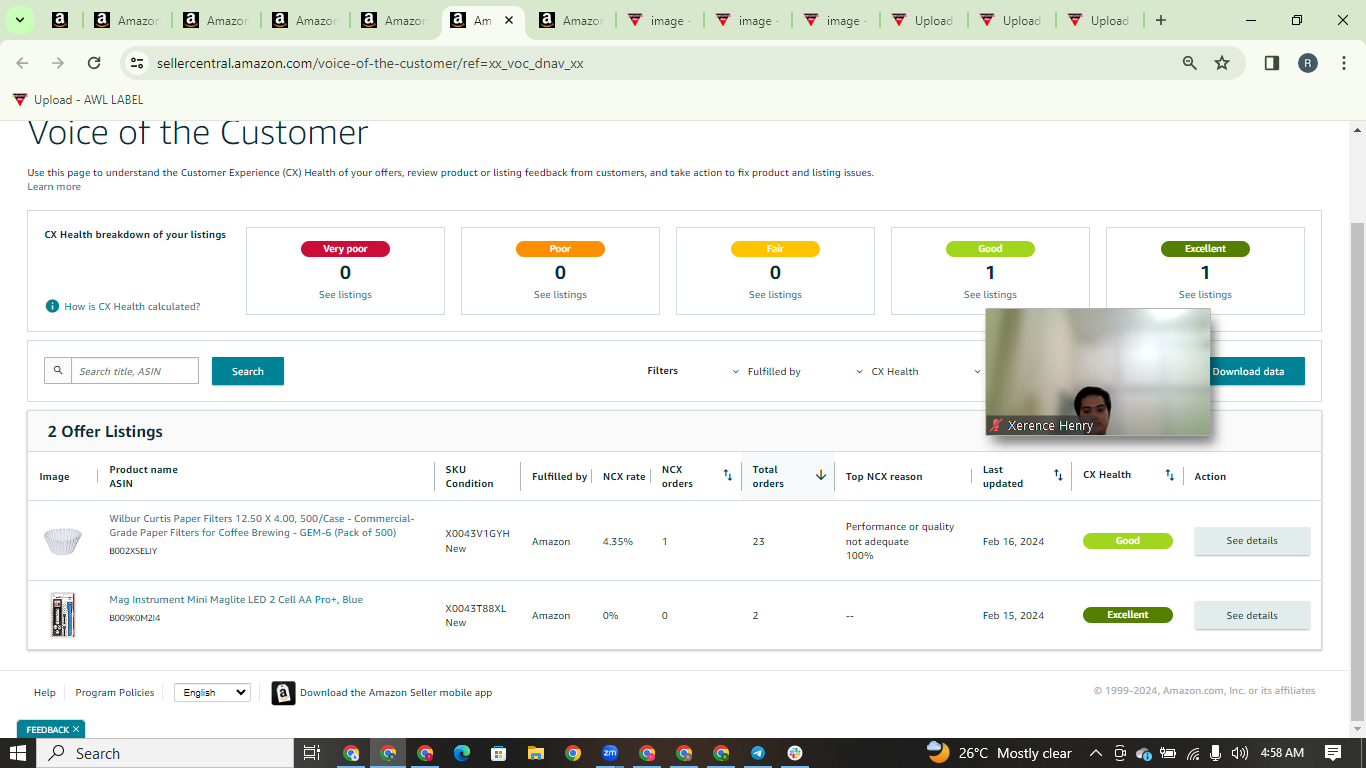Expand the CX Health filter dropdown
The width and height of the screenshot is (1366, 768).
pyautogui.click(x=887, y=372)
